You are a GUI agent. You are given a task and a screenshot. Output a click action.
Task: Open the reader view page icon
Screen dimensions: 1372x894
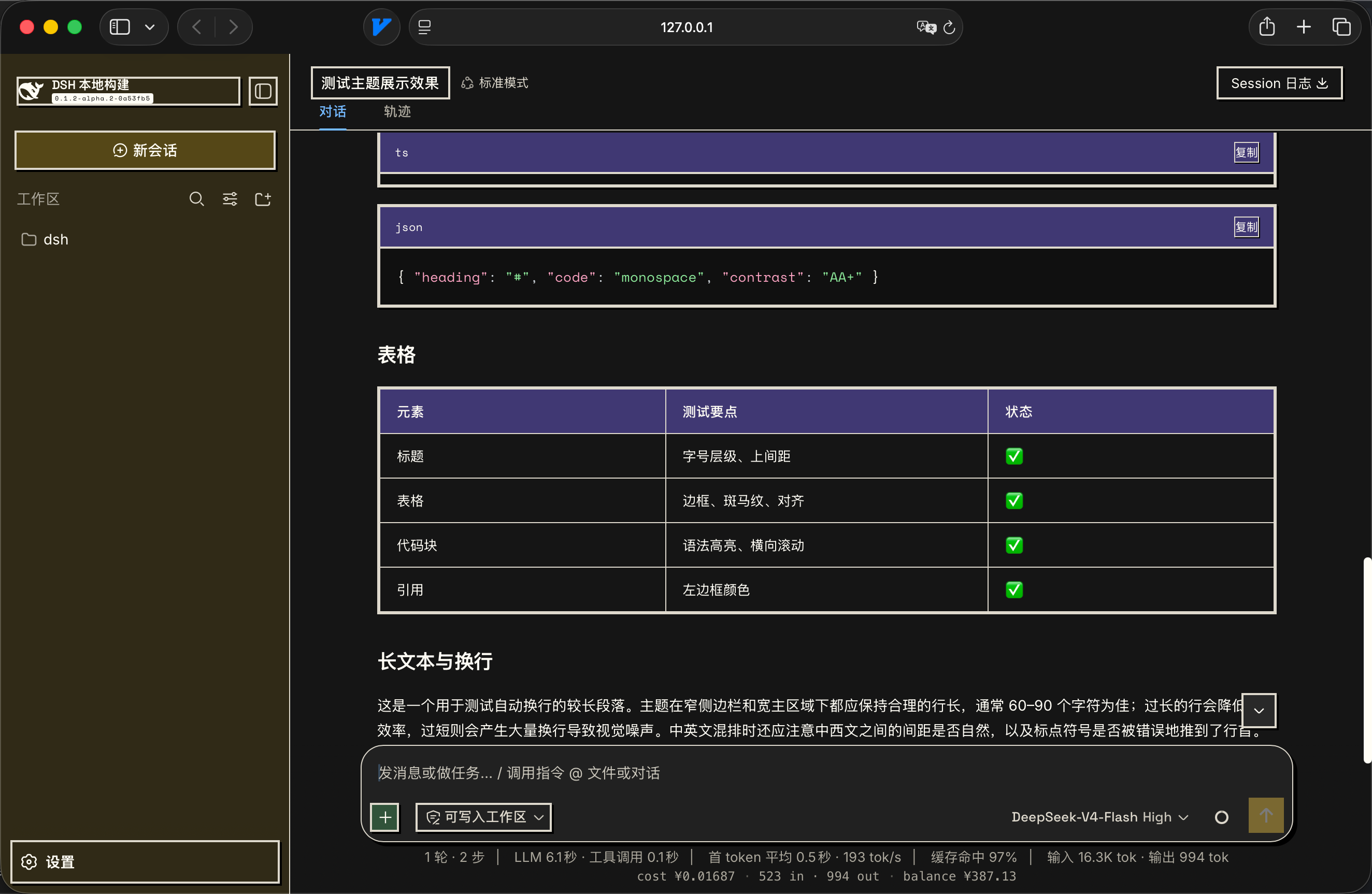(425, 27)
